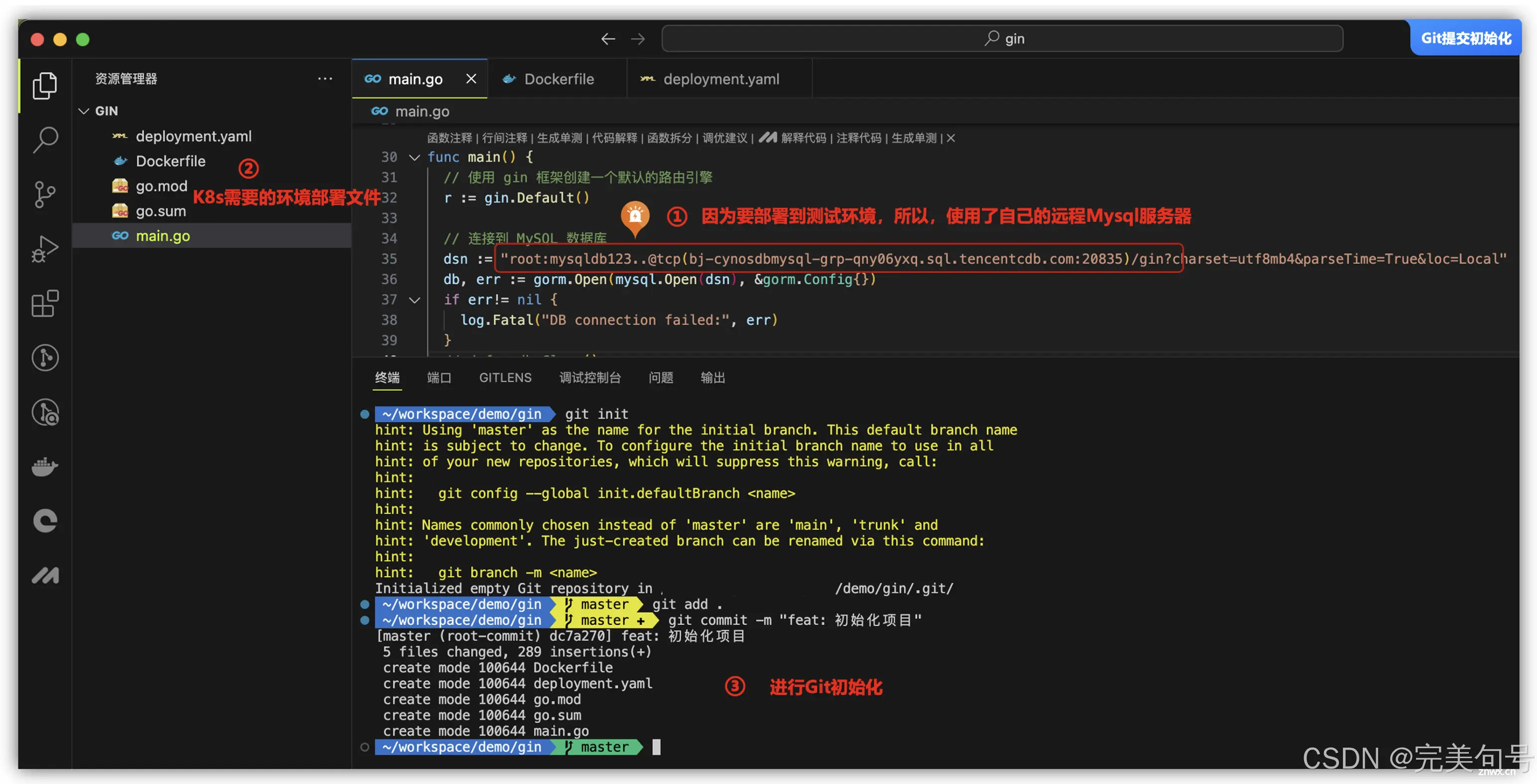The image size is (1537, 784).
Task: Click the 注释代码 code lens action
Action: coord(859,138)
